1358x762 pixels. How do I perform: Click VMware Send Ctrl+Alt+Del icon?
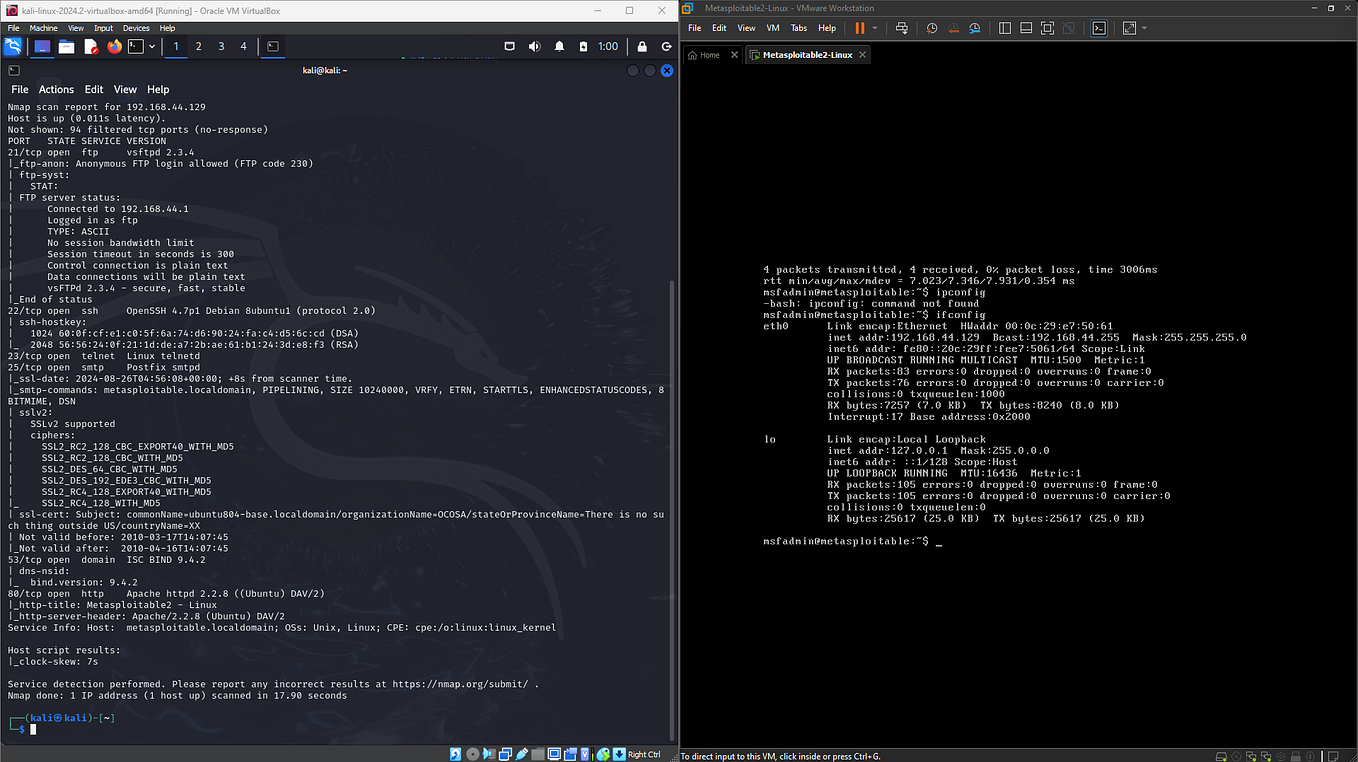(902, 28)
